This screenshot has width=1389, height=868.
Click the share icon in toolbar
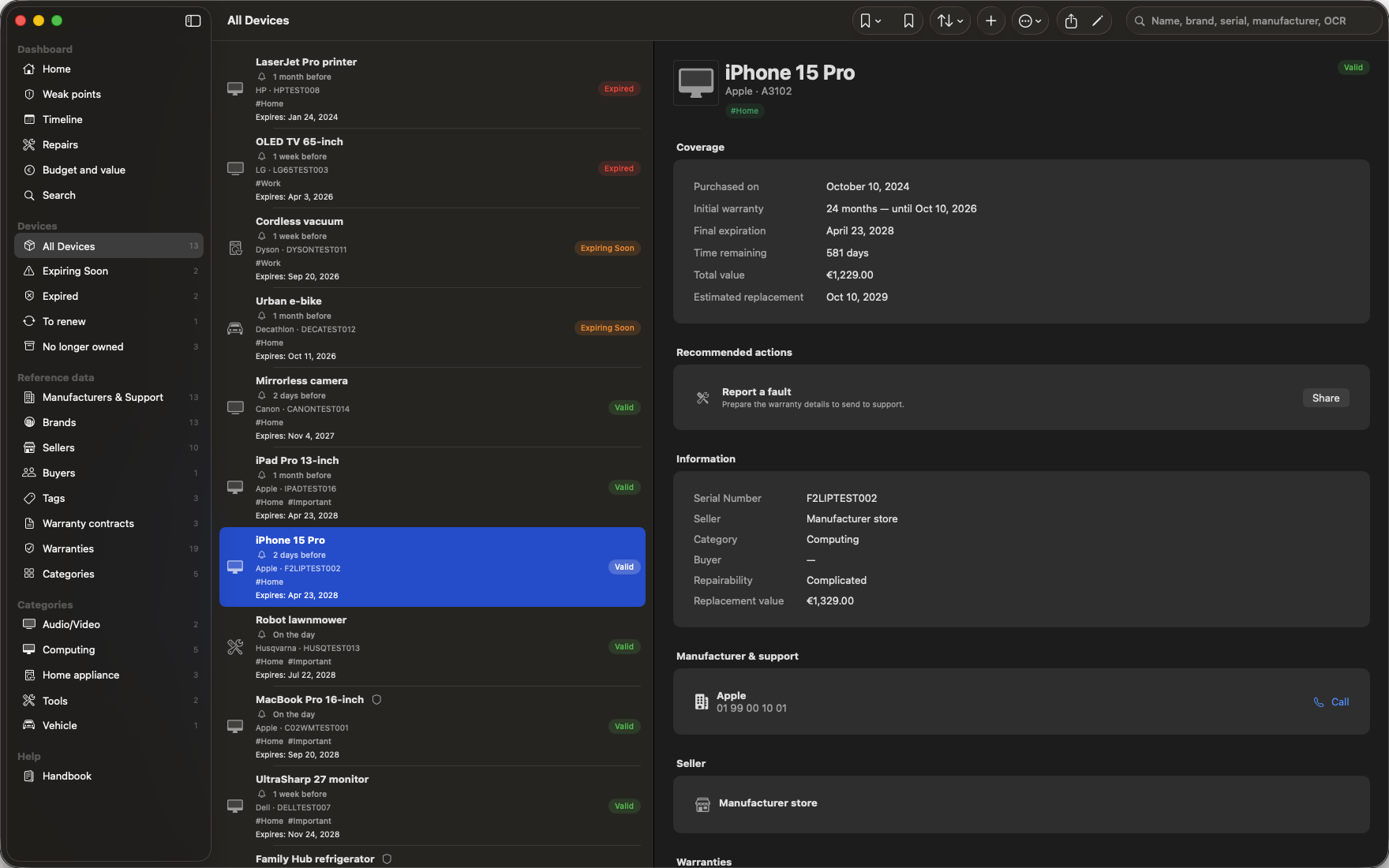1071,21
